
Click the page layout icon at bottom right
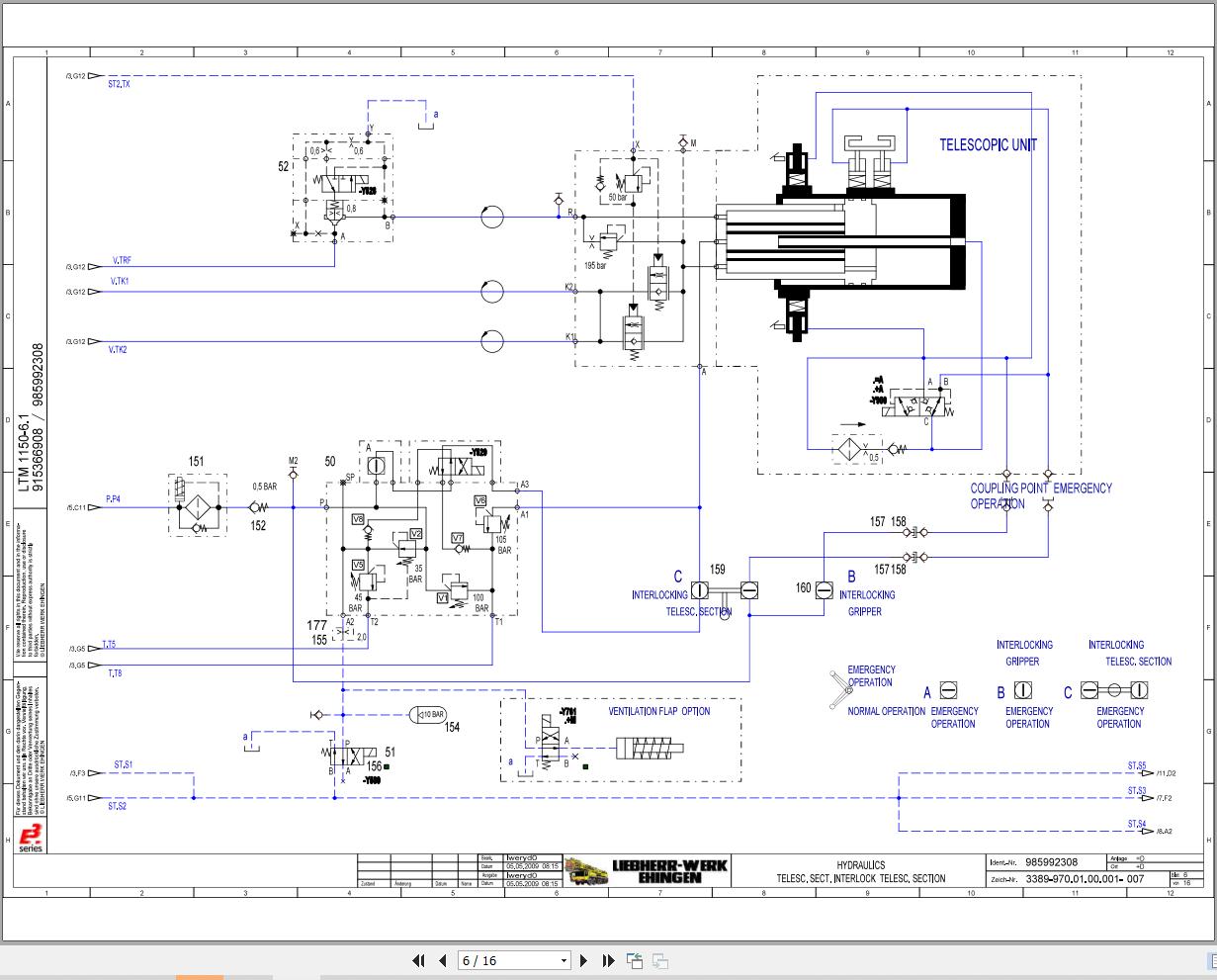point(1209,960)
